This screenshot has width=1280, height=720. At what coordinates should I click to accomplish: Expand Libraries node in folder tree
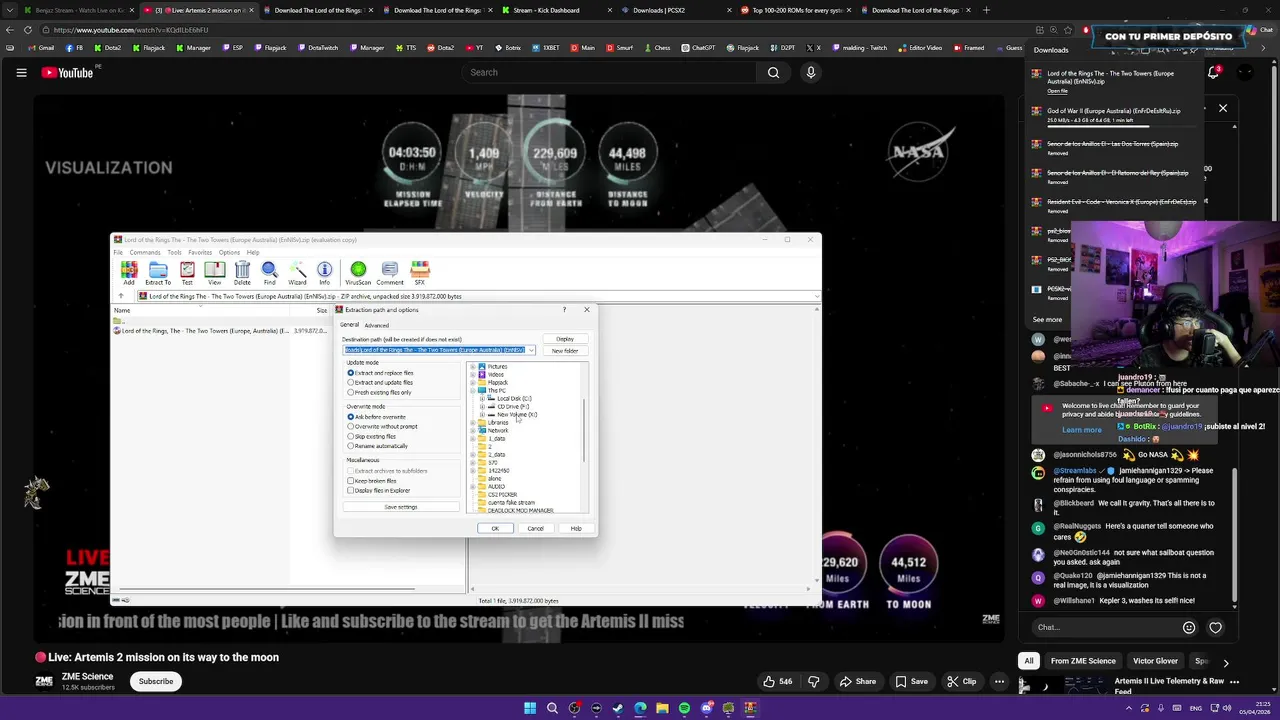tap(473, 423)
